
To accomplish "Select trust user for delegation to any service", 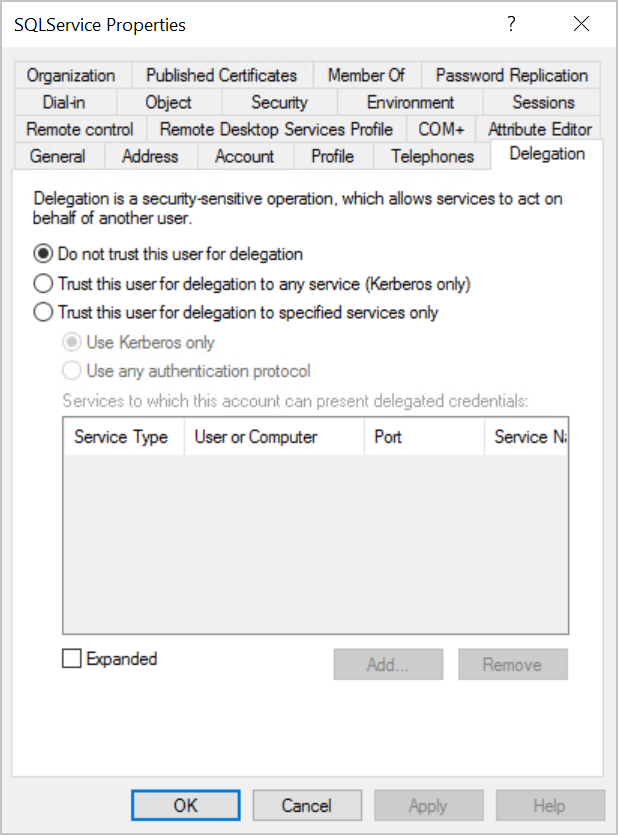I will [42, 283].
